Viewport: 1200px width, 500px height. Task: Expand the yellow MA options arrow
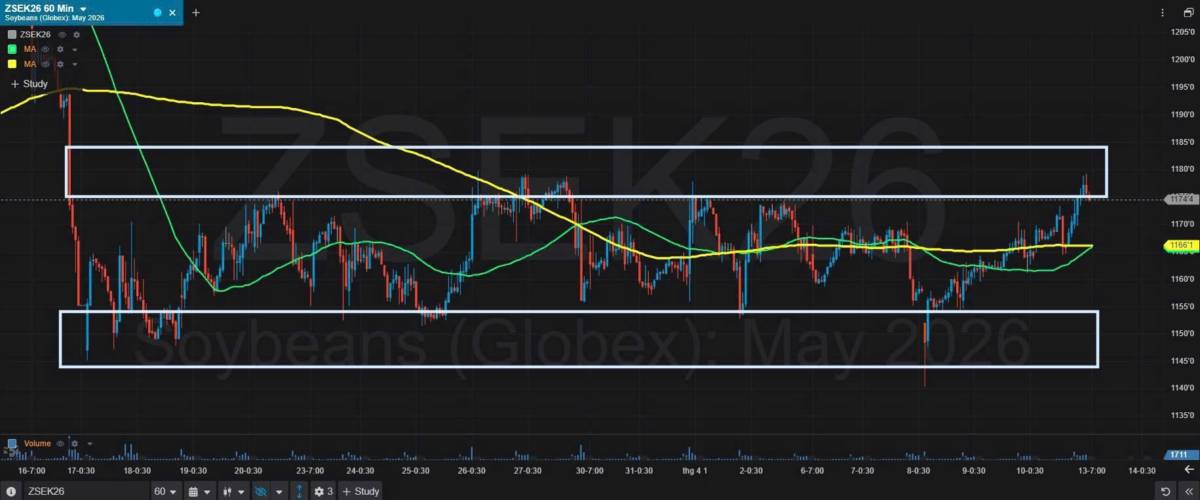coord(74,64)
